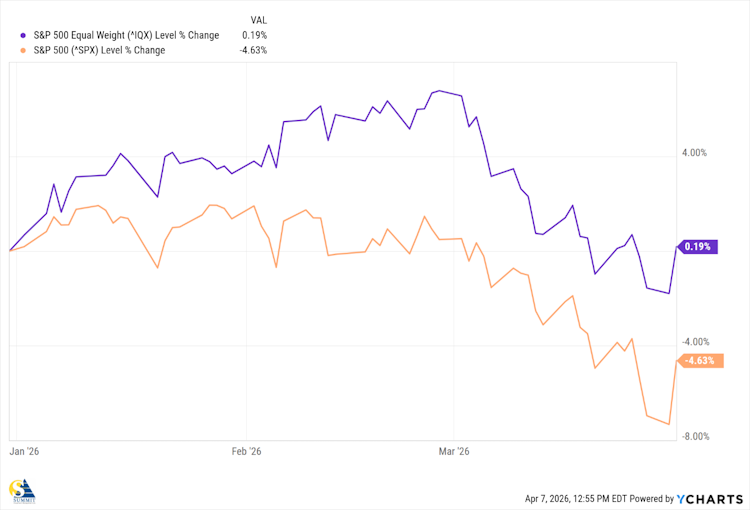Click the Mar '26 x-axis label
The width and height of the screenshot is (750, 510).
tap(454, 452)
